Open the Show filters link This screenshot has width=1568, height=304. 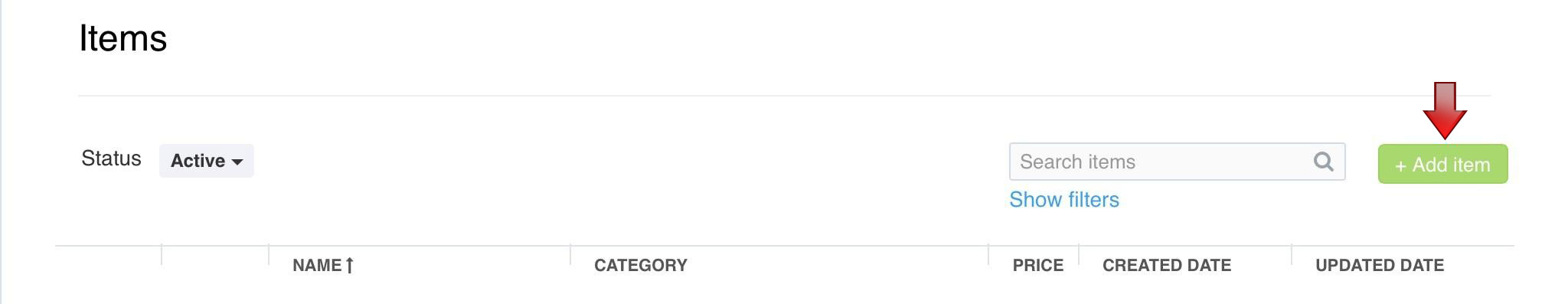point(1064,200)
